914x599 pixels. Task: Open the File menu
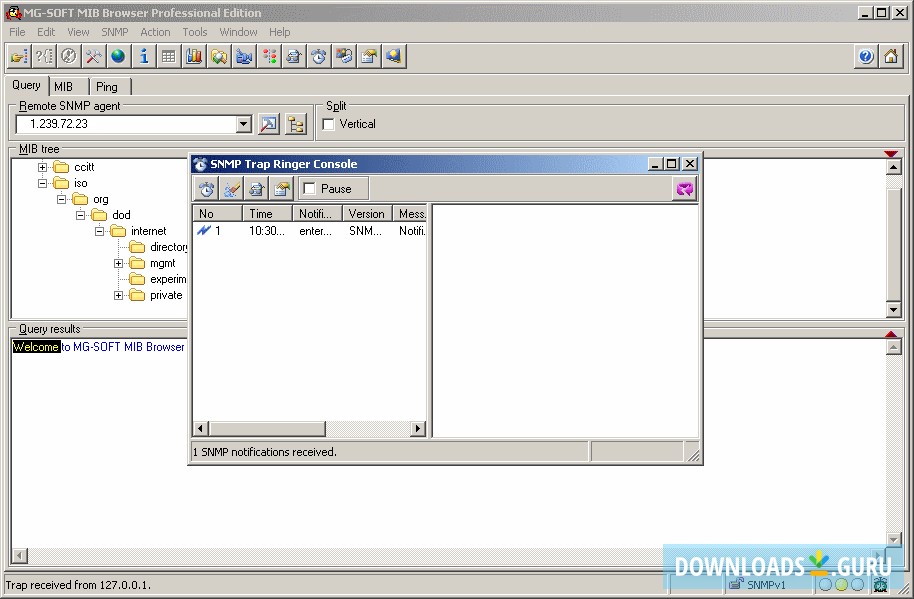17,32
